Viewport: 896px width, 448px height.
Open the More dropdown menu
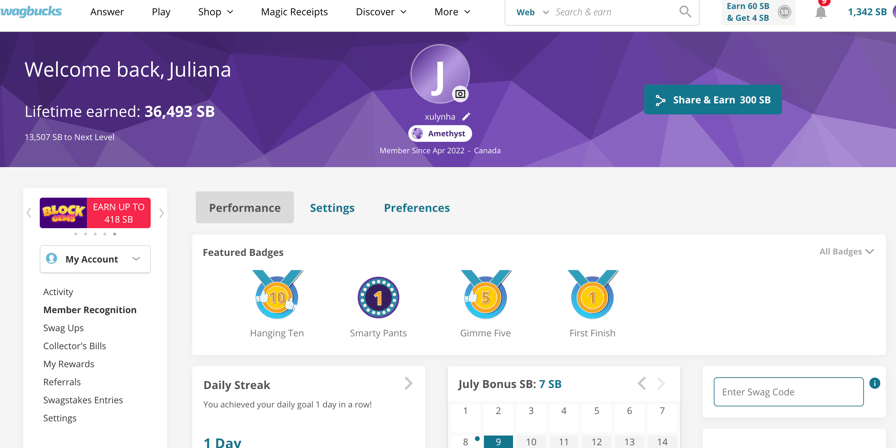[452, 12]
